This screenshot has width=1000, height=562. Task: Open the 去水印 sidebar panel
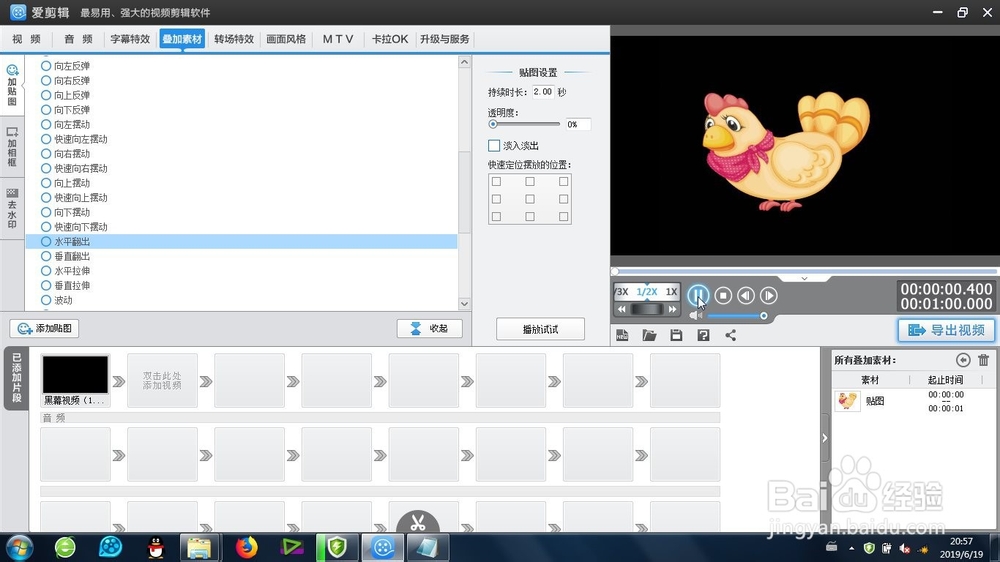tap(12, 208)
